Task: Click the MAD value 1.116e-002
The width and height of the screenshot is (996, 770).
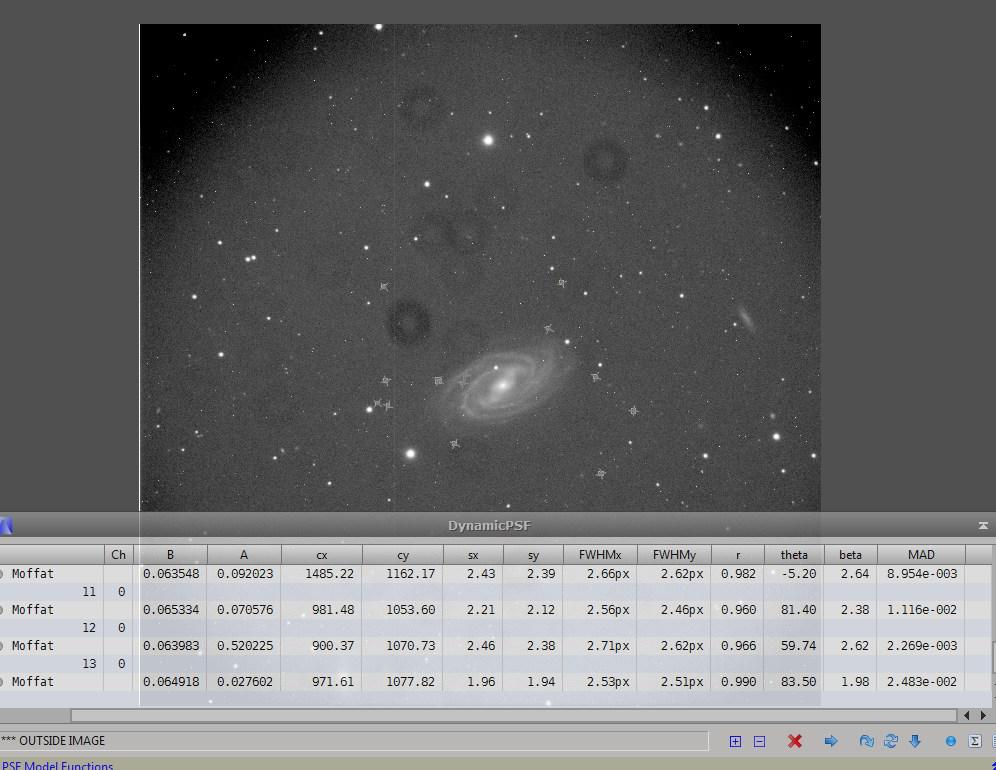Action: coord(922,610)
